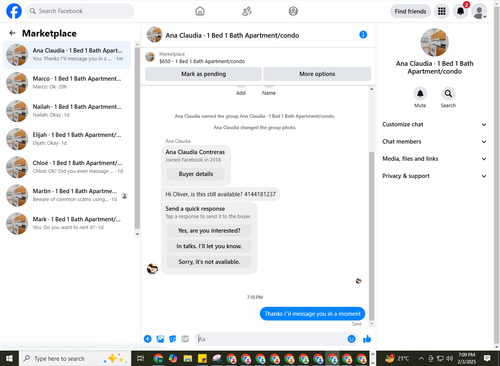500x366 pixels.
Task: Open the blue conversation information icon
Action: click(363, 35)
